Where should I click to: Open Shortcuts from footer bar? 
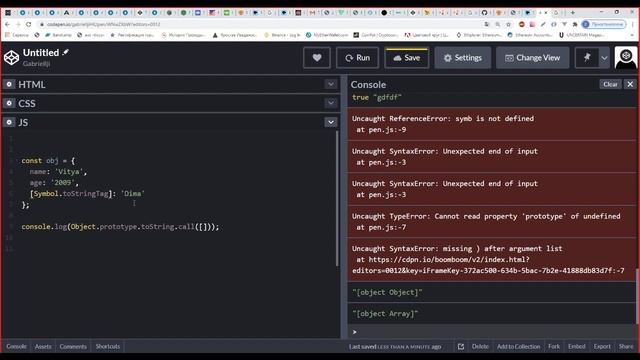(x=108, y=347)
